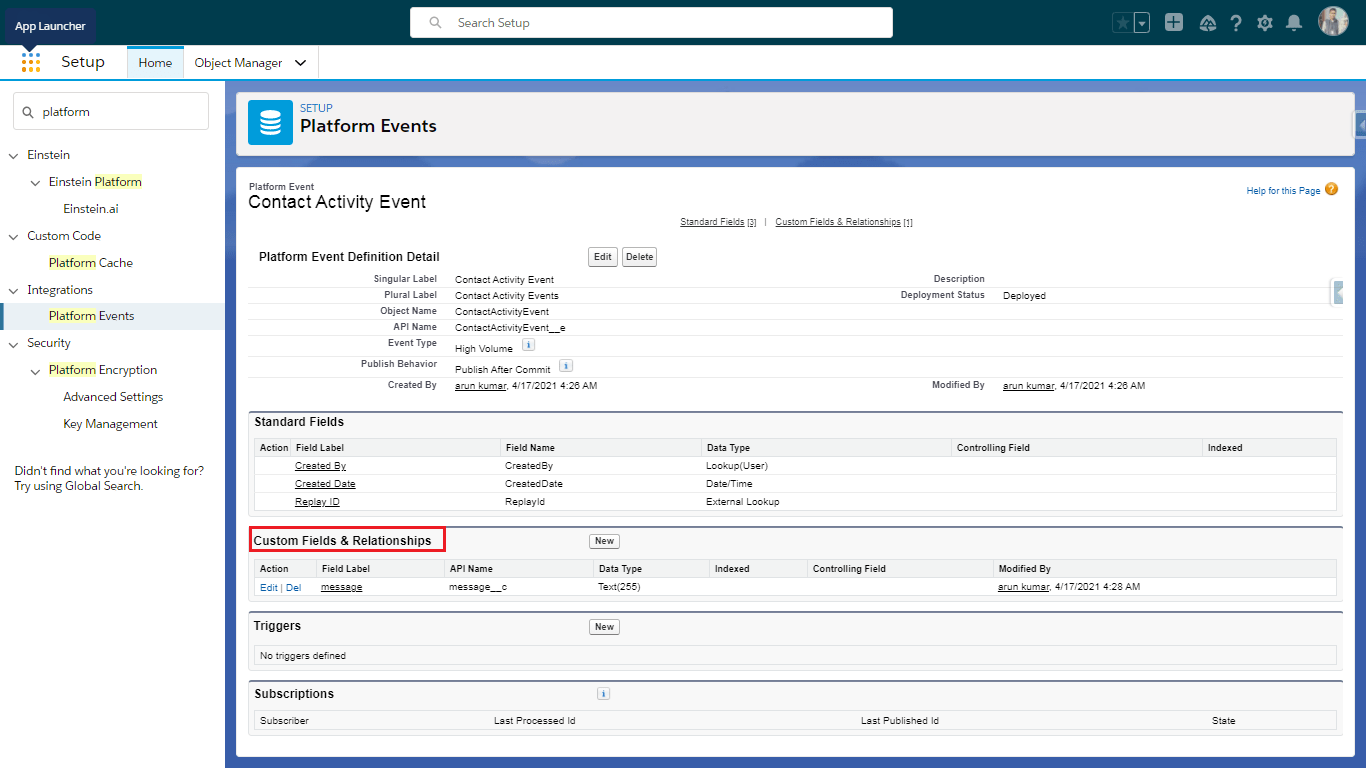Open Advanced Settings under Platform Encryption
Viewport: 1366px width, 768px height.
coord(113,397)
